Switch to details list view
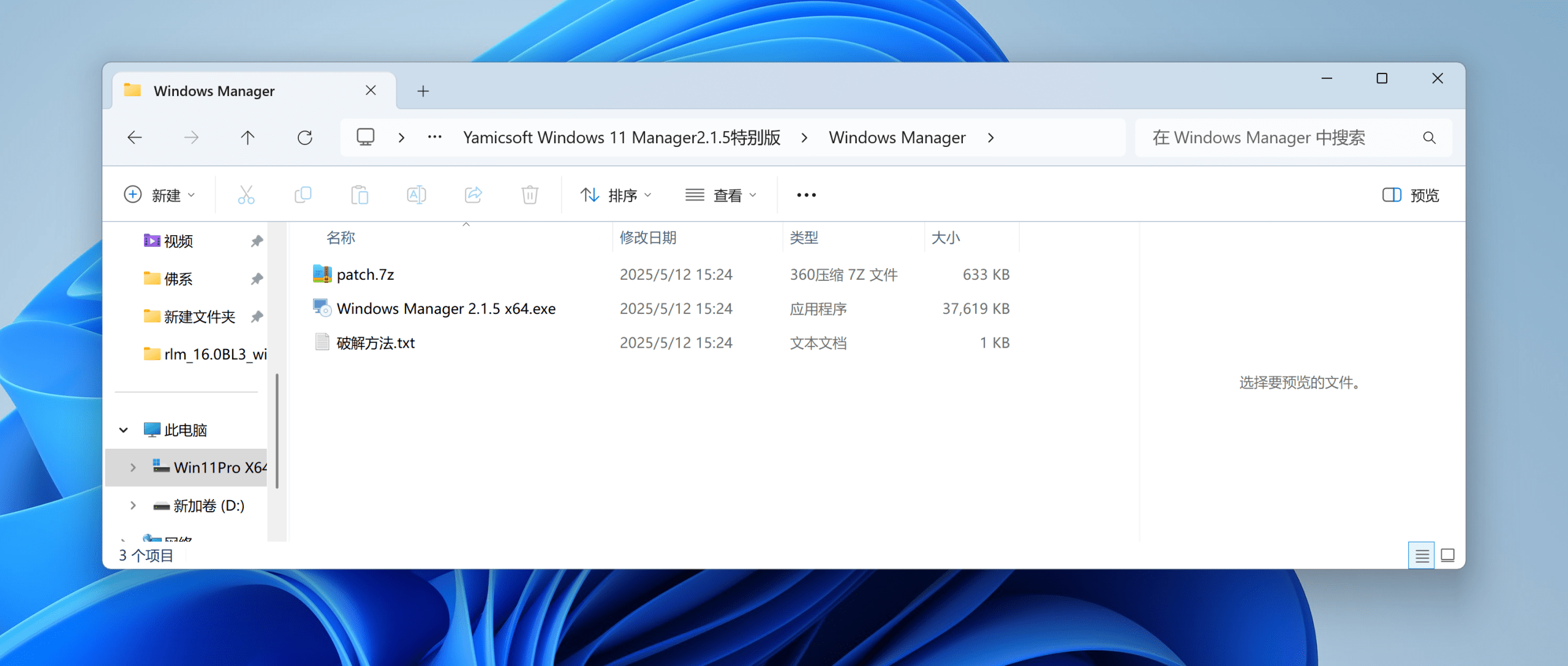This screenshot has height=666, width=1568. point(1422,555)
